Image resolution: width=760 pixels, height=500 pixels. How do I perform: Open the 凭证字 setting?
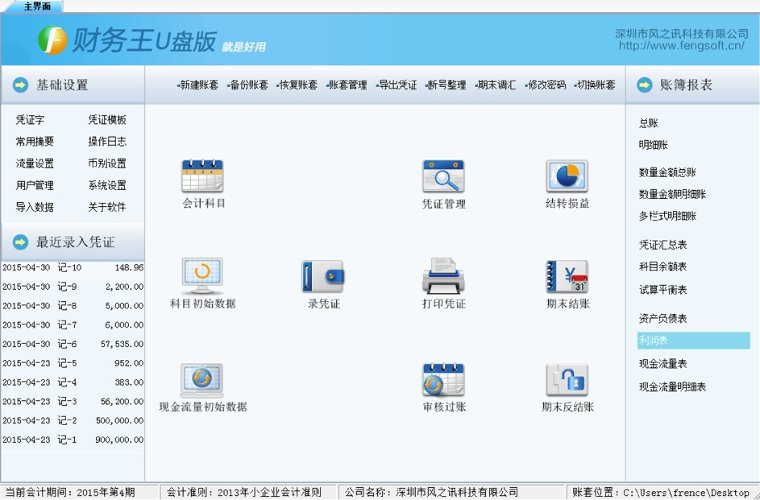coord(30,120)
